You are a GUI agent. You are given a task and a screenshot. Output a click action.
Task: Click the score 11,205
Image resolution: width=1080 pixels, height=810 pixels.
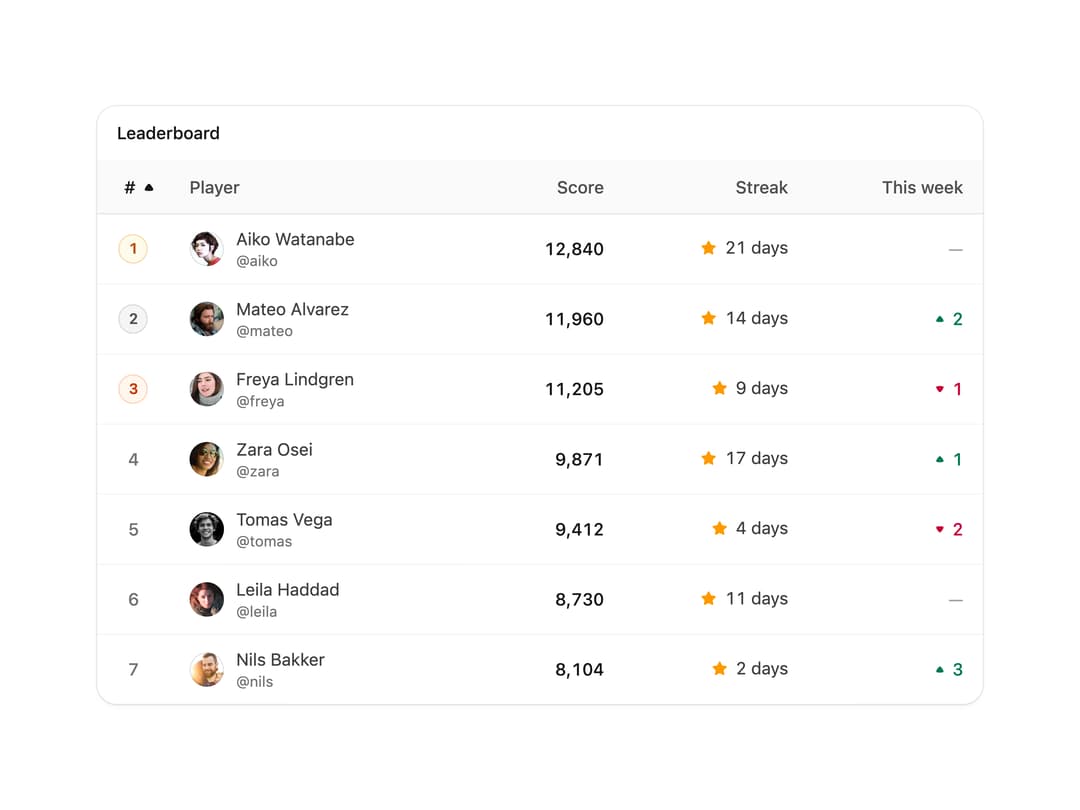click(574, 390)
